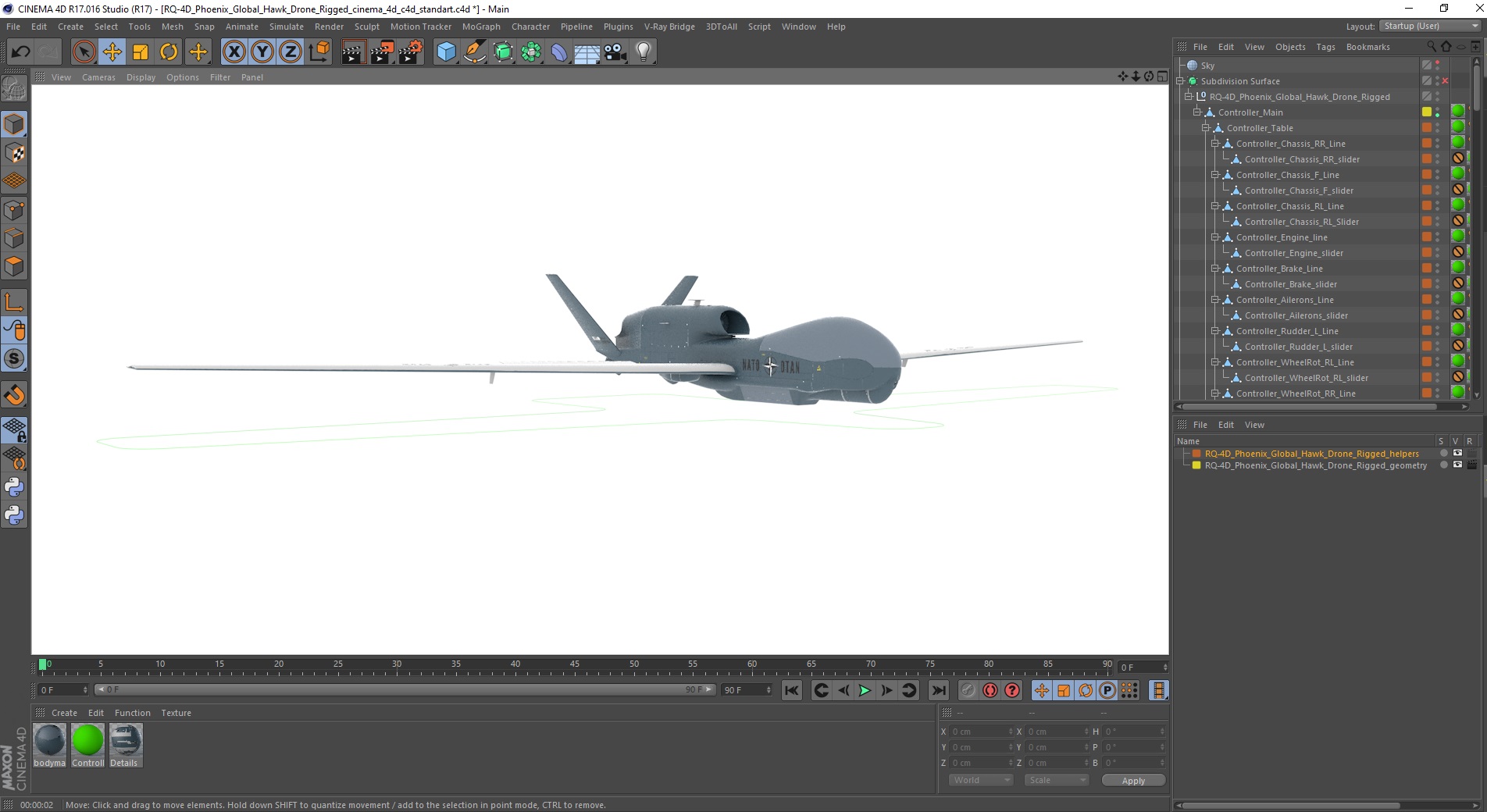Go to start of animation
The height and width of the screenshot is (812, 1487).
[x=792, y=690]
